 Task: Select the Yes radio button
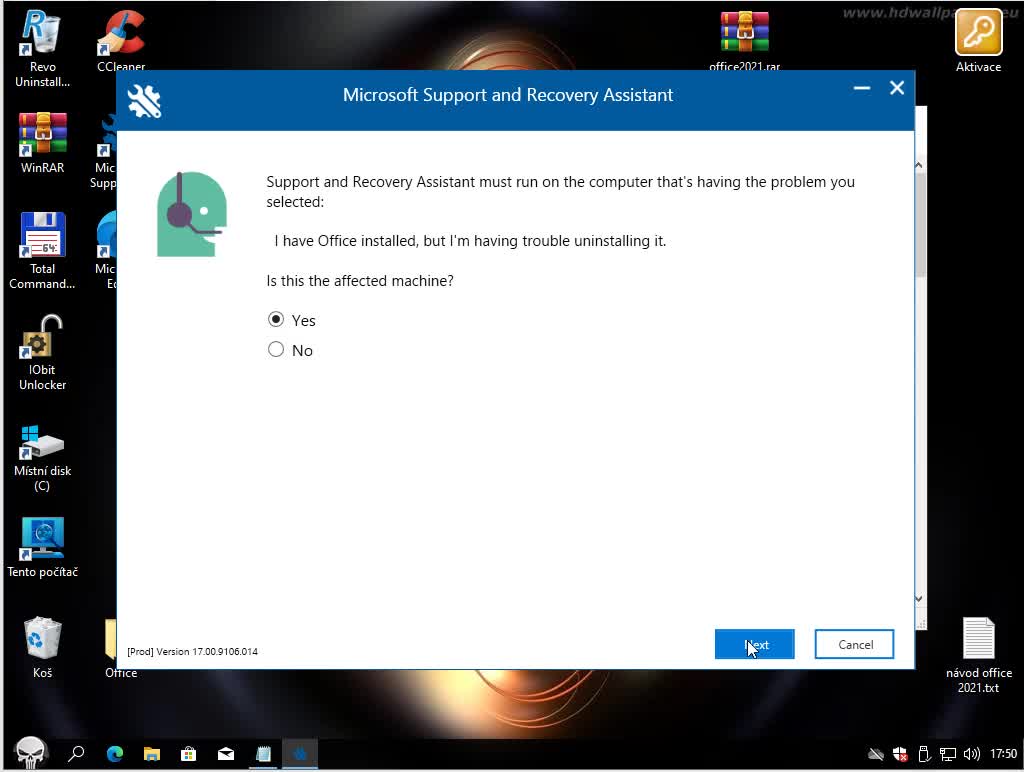(x=276, y=319)
